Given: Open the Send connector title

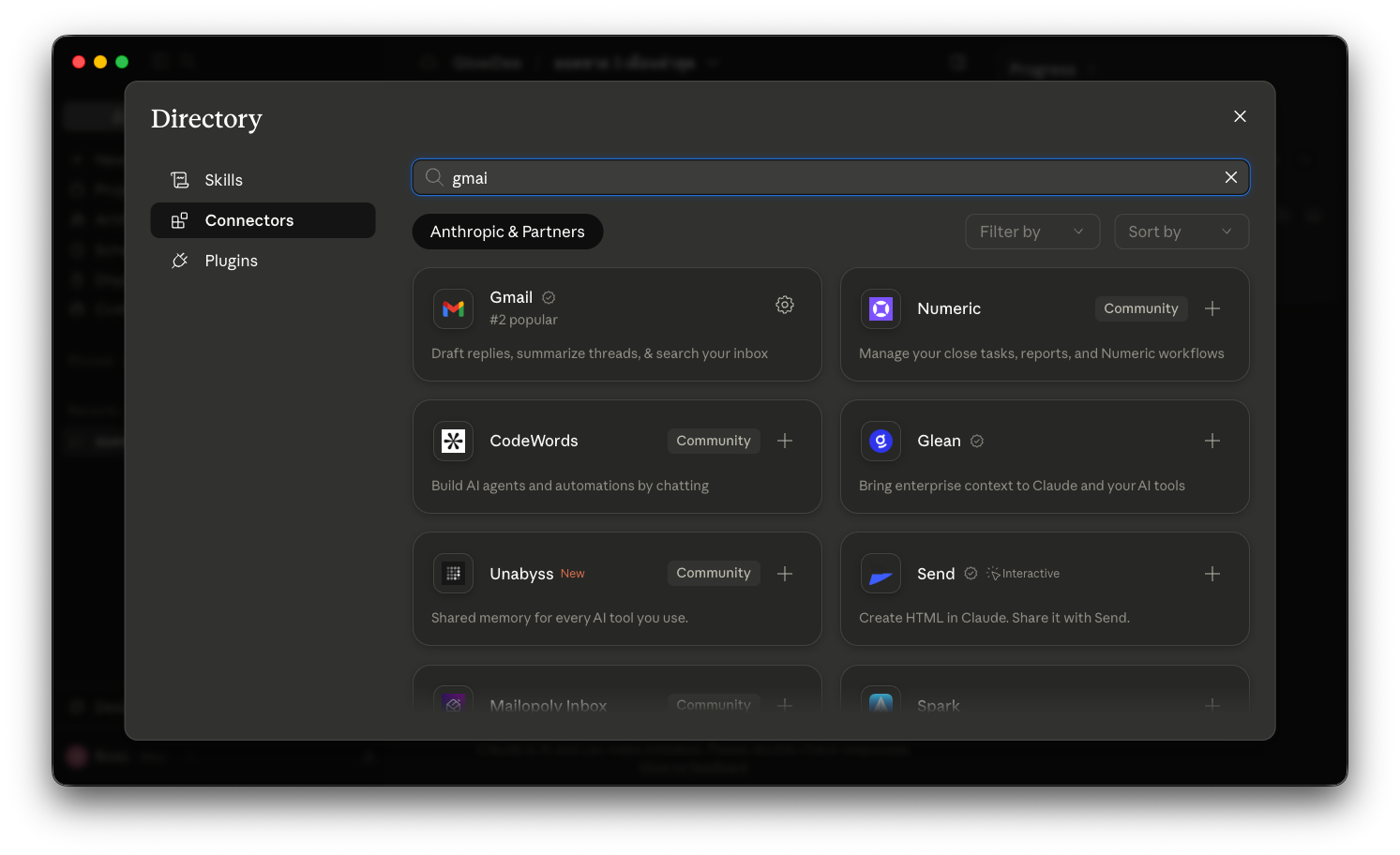Looking at the screenshot, I should click(x=936, y=574).
